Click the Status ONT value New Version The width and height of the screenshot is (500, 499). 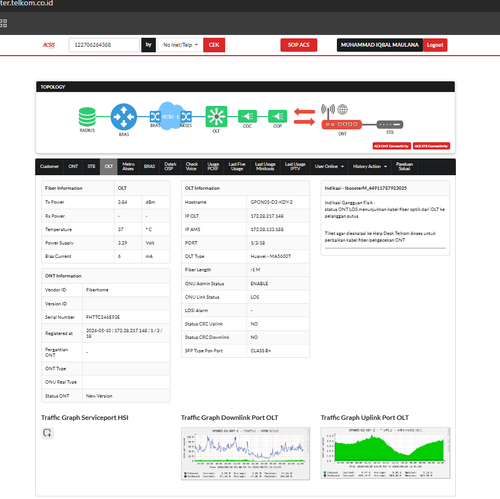tap(99, 396)
